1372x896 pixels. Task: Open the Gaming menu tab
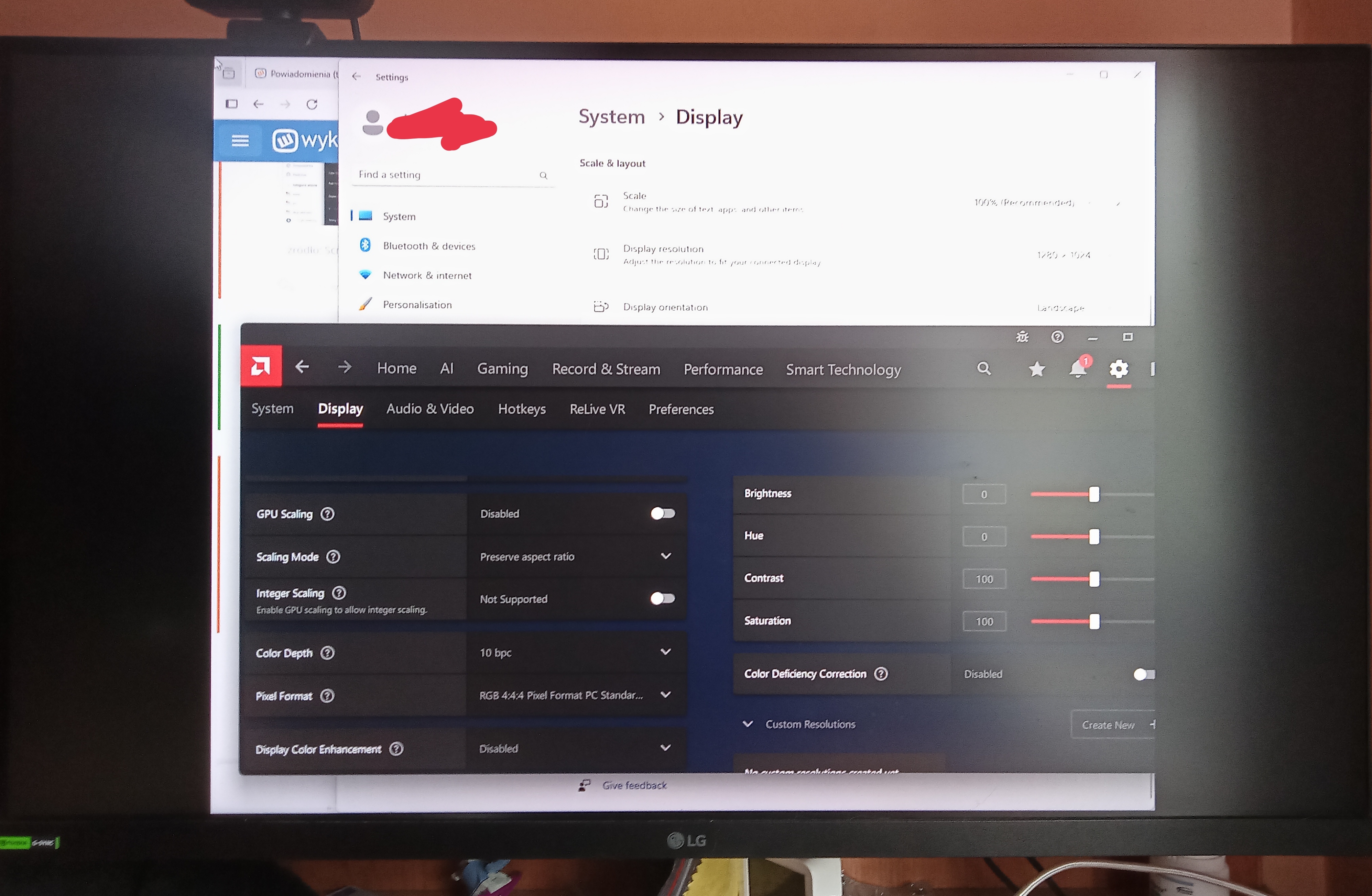coord(502,369)
